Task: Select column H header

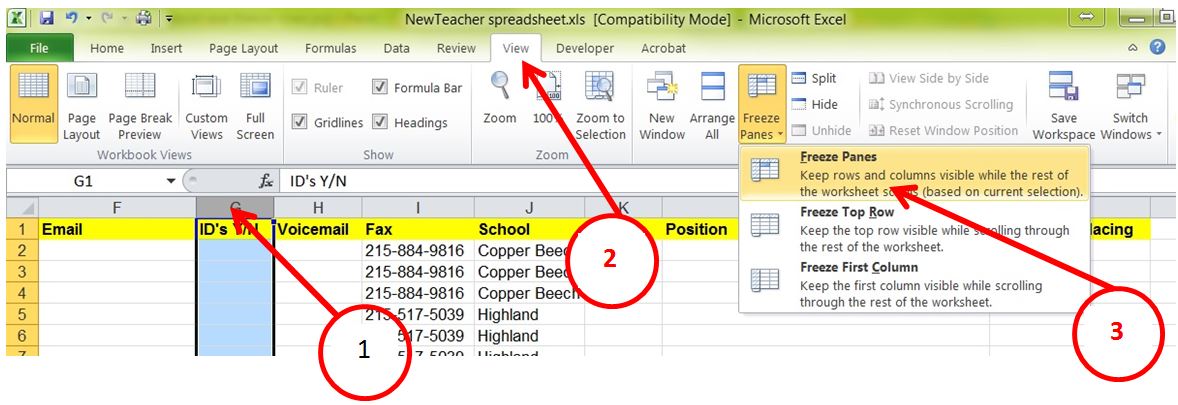Action: (318, 207)
